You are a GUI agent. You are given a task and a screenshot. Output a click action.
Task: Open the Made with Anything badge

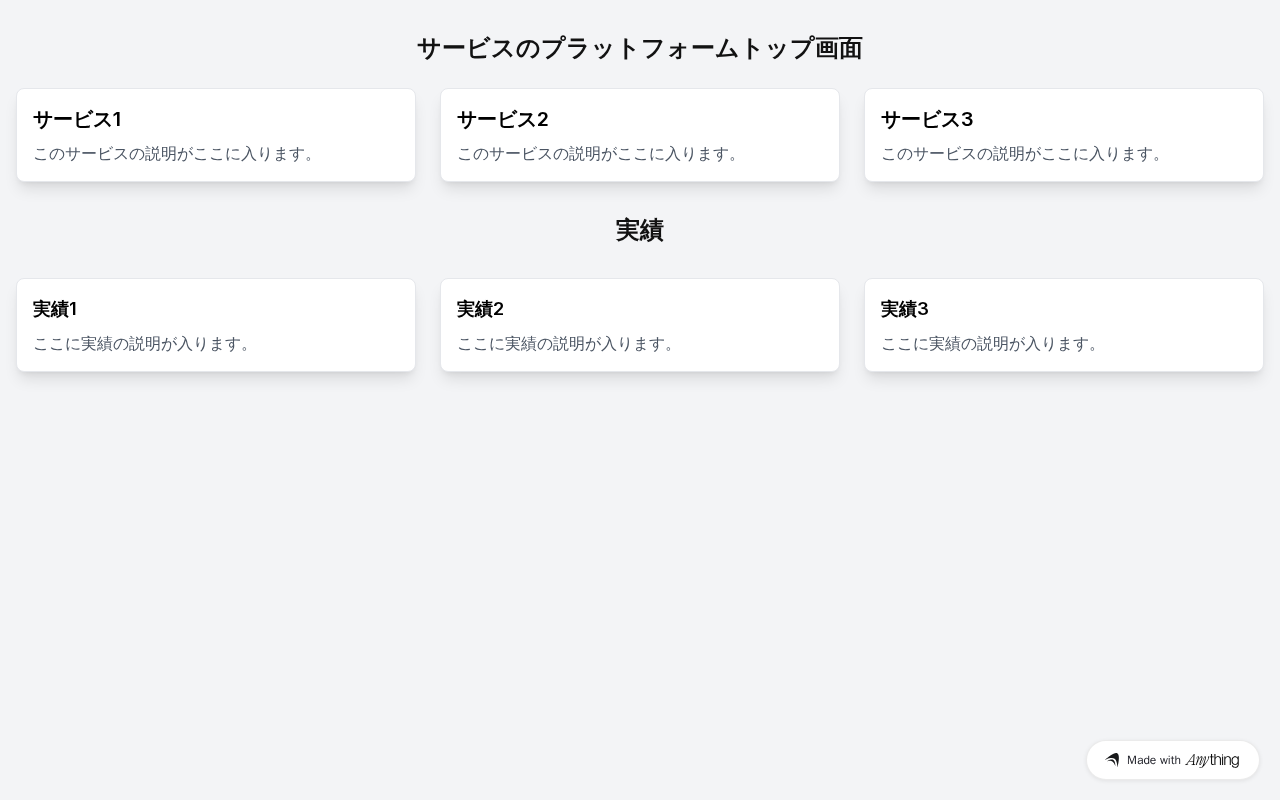click(1173, 760)
